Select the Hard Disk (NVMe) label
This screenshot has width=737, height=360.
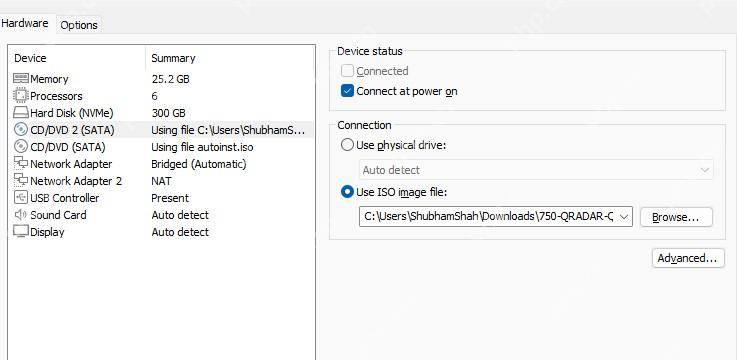tap(72, 113)
